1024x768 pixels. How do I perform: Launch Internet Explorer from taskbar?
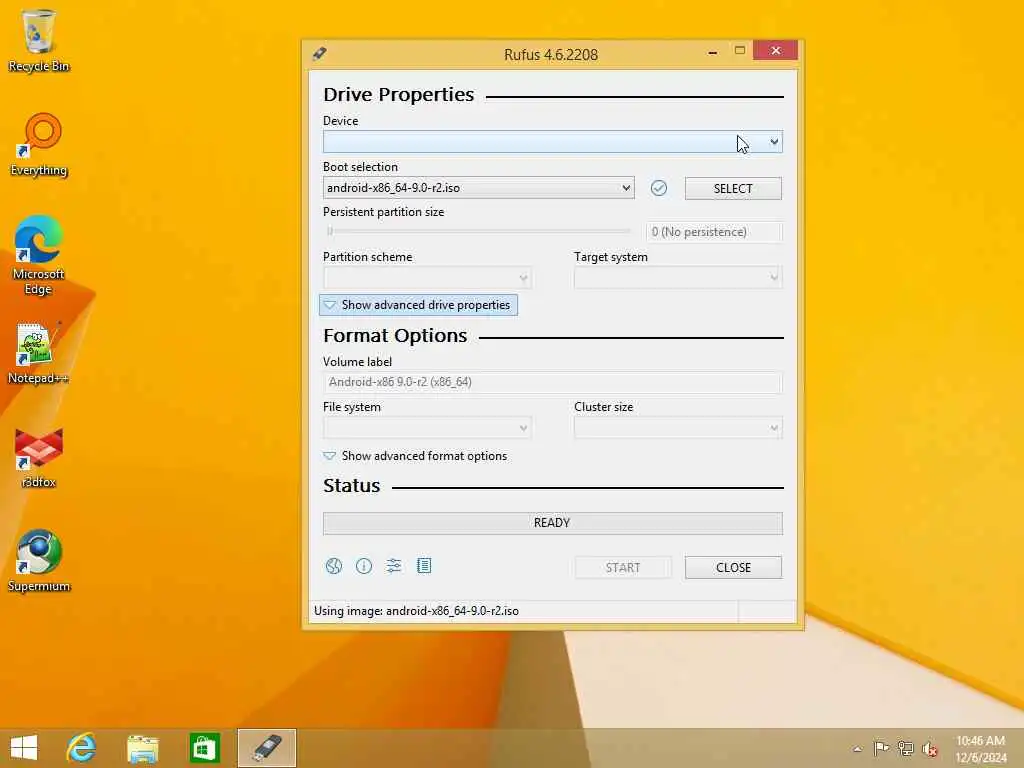(x=82, y=748)
